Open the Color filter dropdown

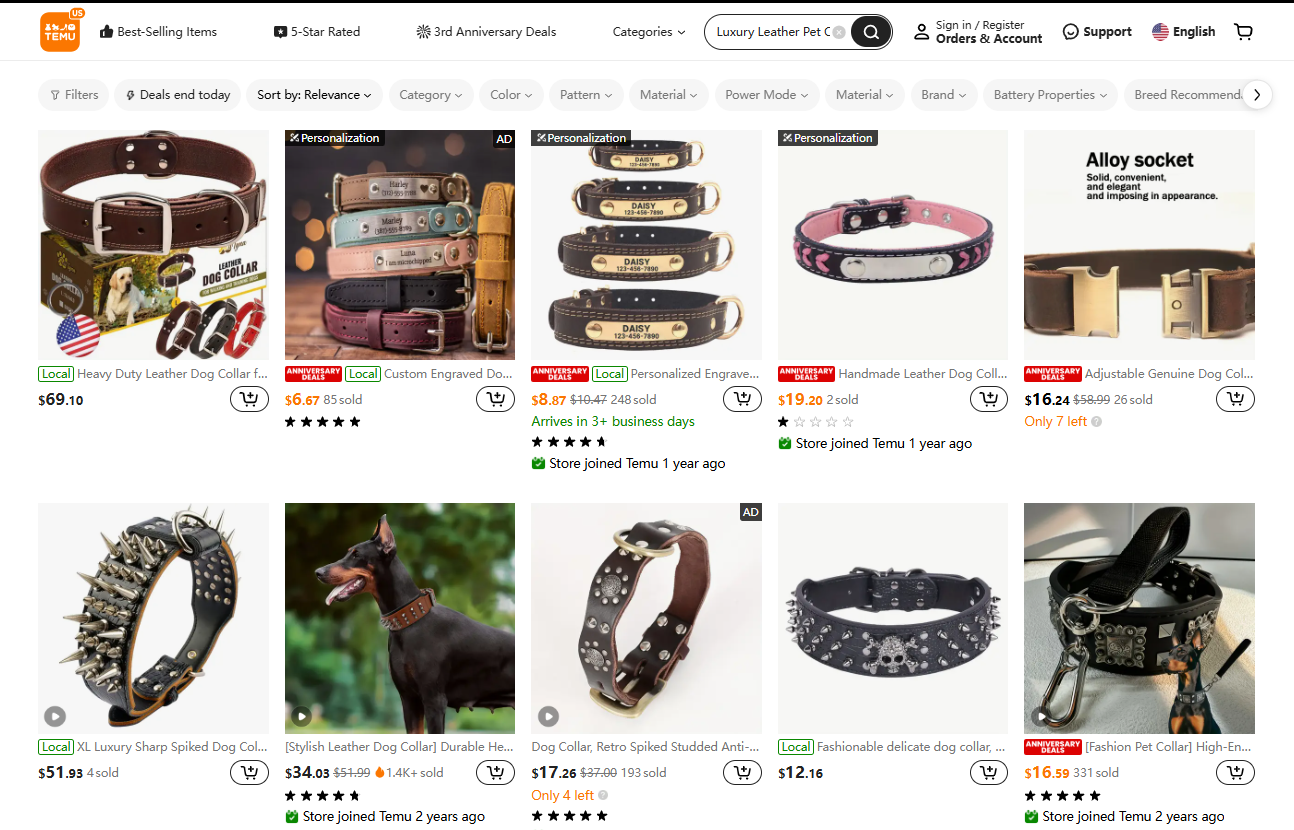pos(511,94)
